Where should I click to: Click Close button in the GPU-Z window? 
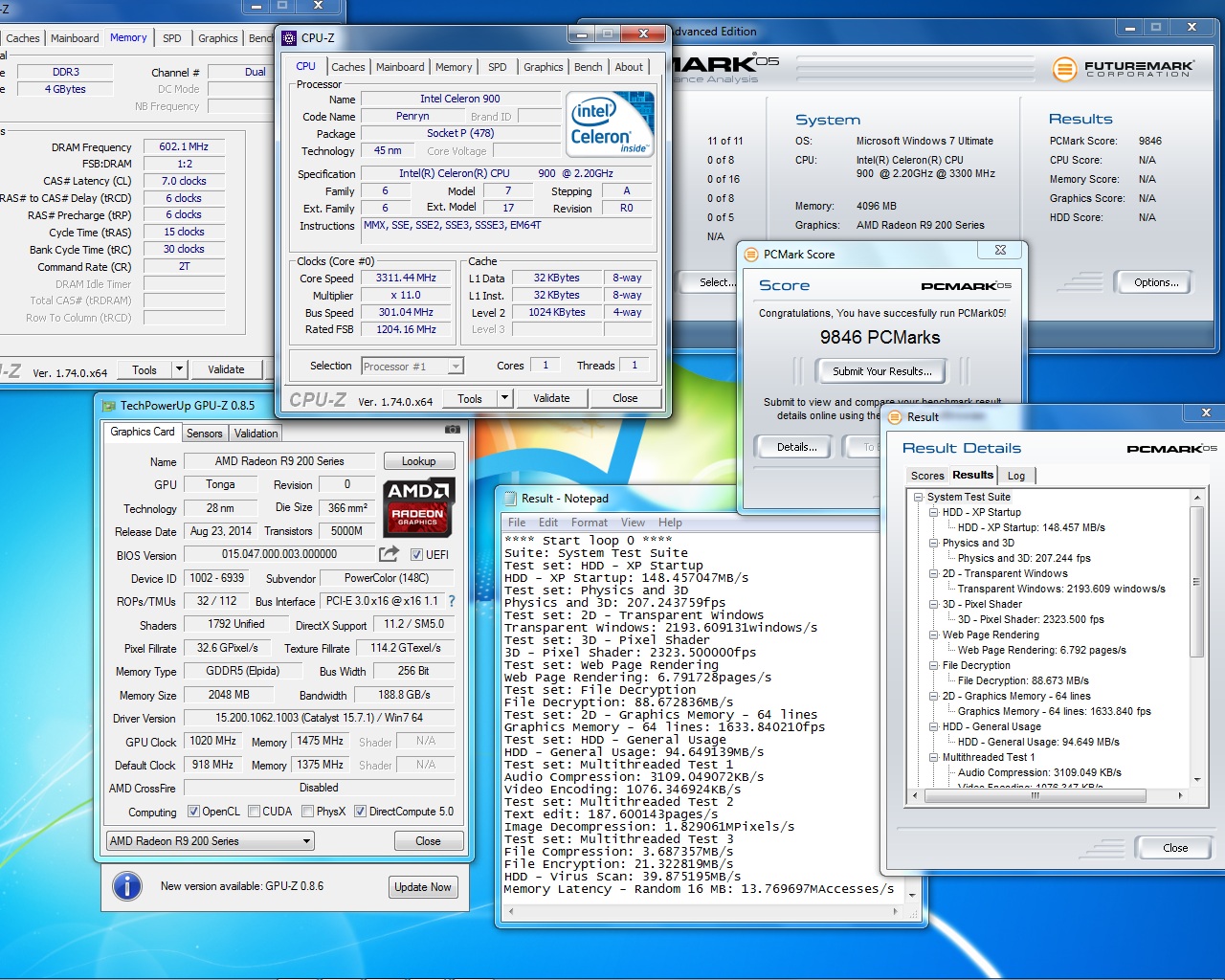[x=428, y=841]
